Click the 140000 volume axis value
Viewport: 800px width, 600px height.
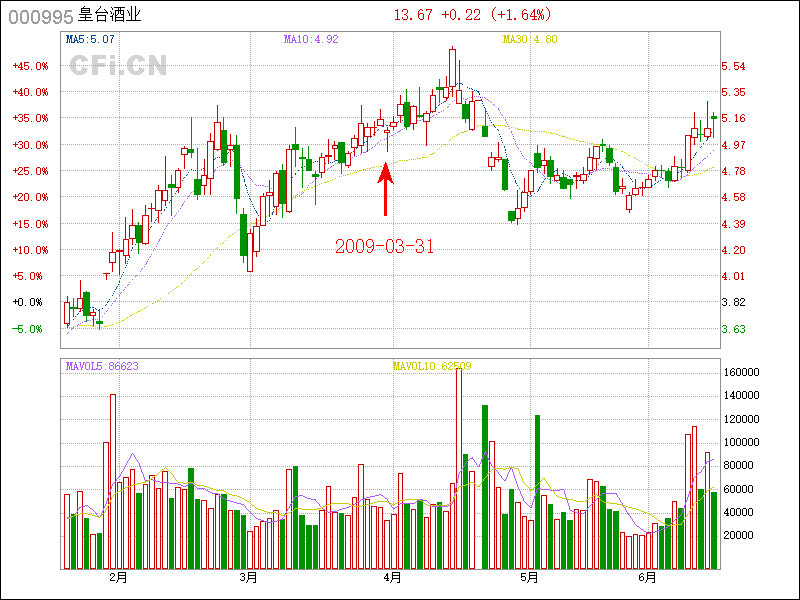742,395
